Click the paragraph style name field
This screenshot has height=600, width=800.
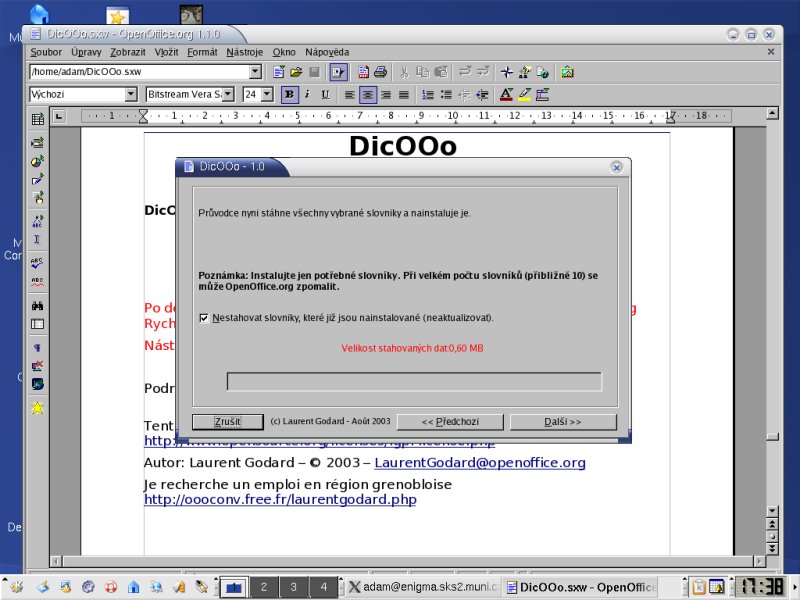tap(77, 94)
